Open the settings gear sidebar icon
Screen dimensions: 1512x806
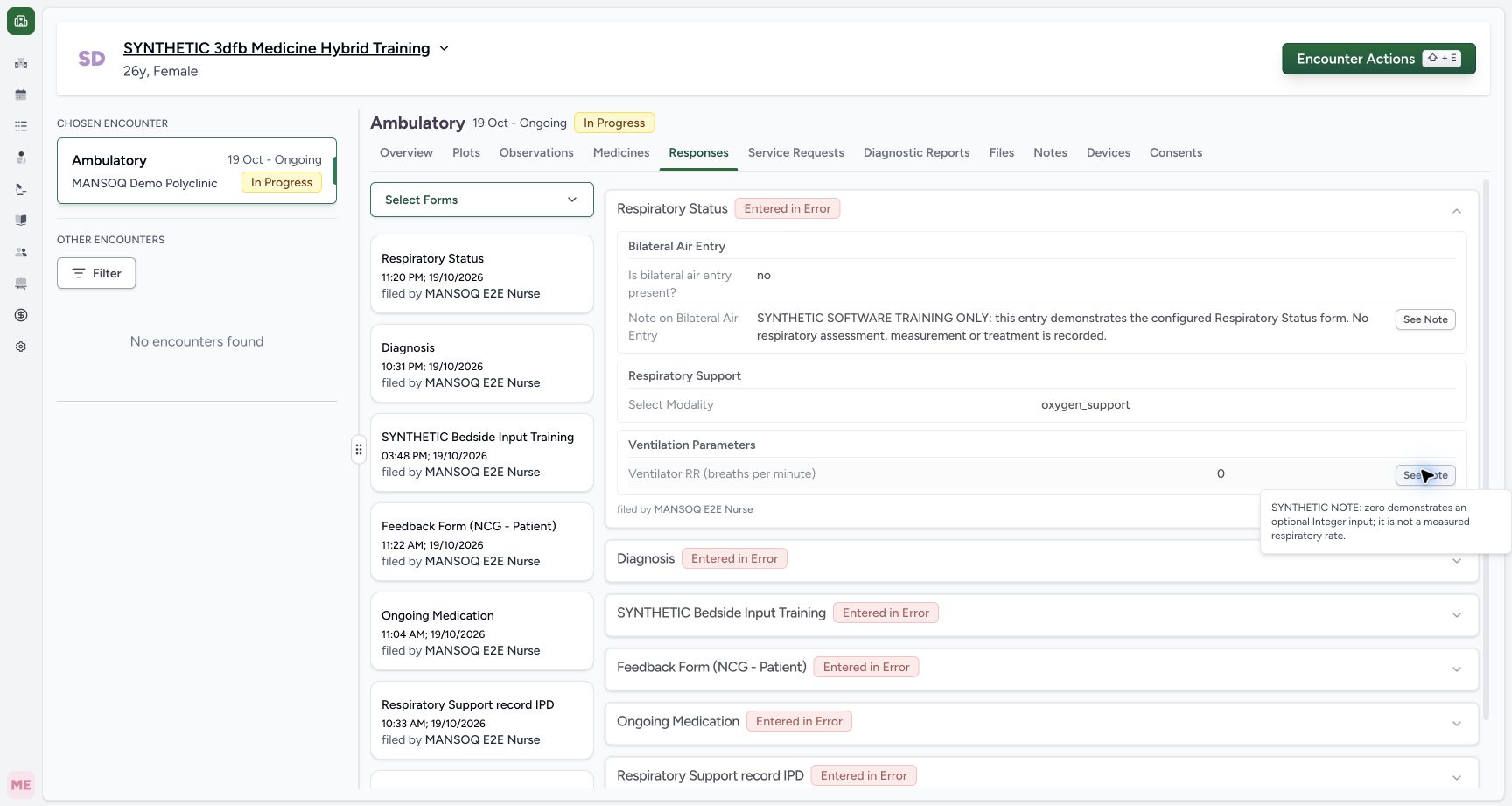(x=21, y=347)
